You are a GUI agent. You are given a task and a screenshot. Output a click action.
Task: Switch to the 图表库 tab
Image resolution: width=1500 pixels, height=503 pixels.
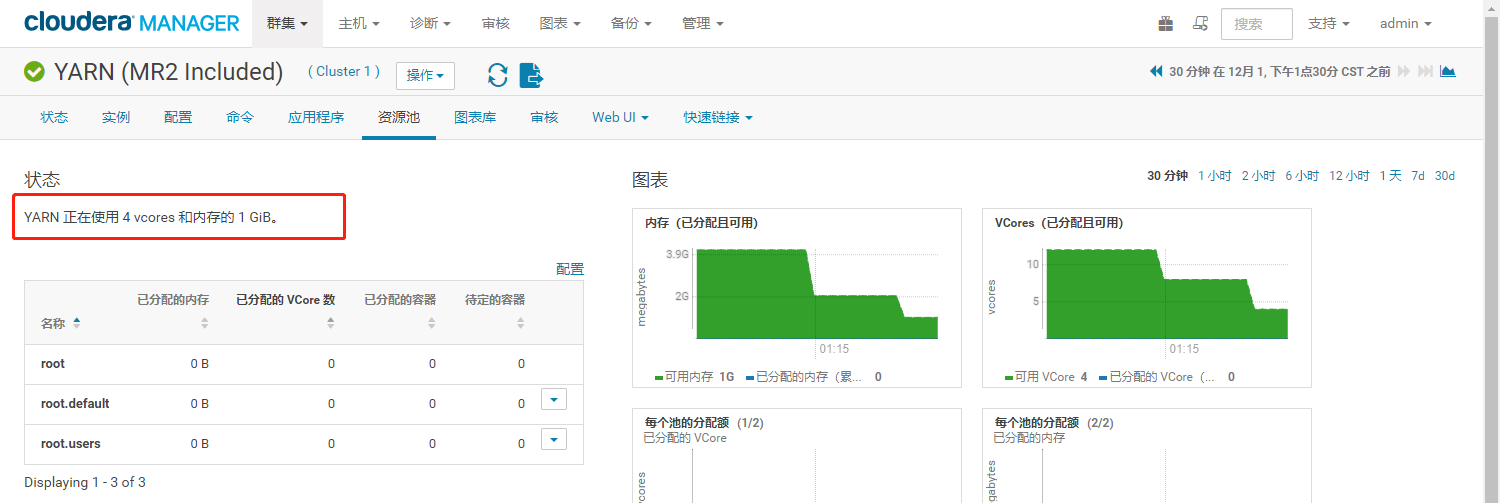(x=475, y=117)
